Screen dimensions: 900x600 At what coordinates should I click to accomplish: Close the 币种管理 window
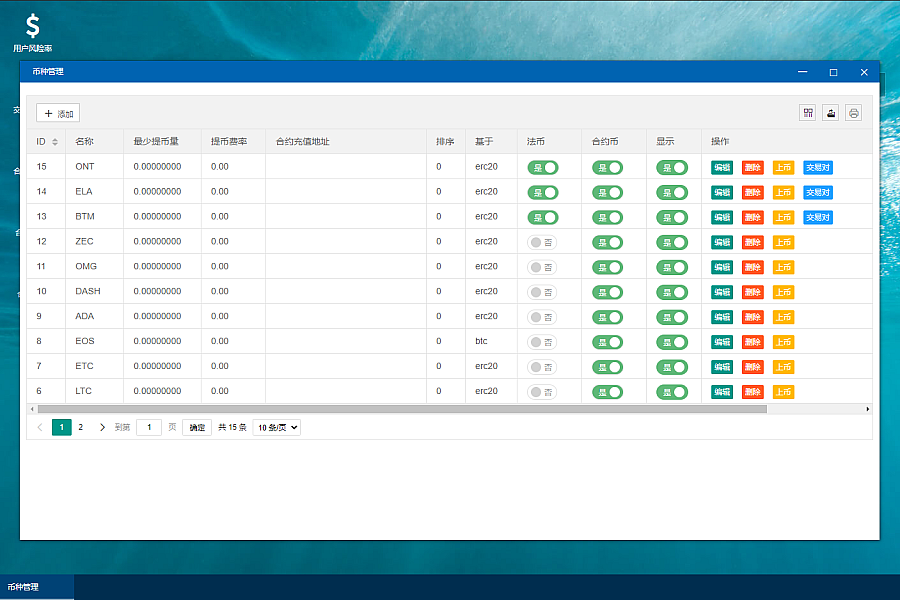[864, 72]
